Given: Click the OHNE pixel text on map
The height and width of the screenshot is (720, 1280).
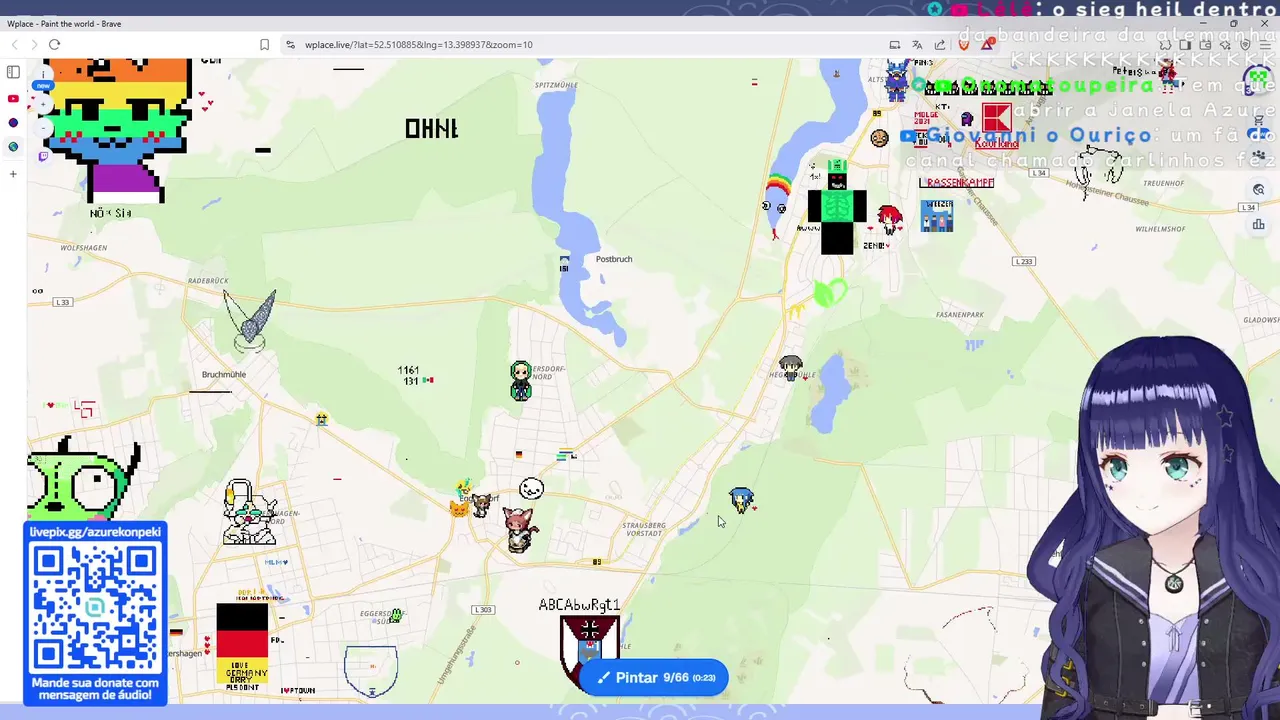Looking at the screenshot, I should (432, 128).
